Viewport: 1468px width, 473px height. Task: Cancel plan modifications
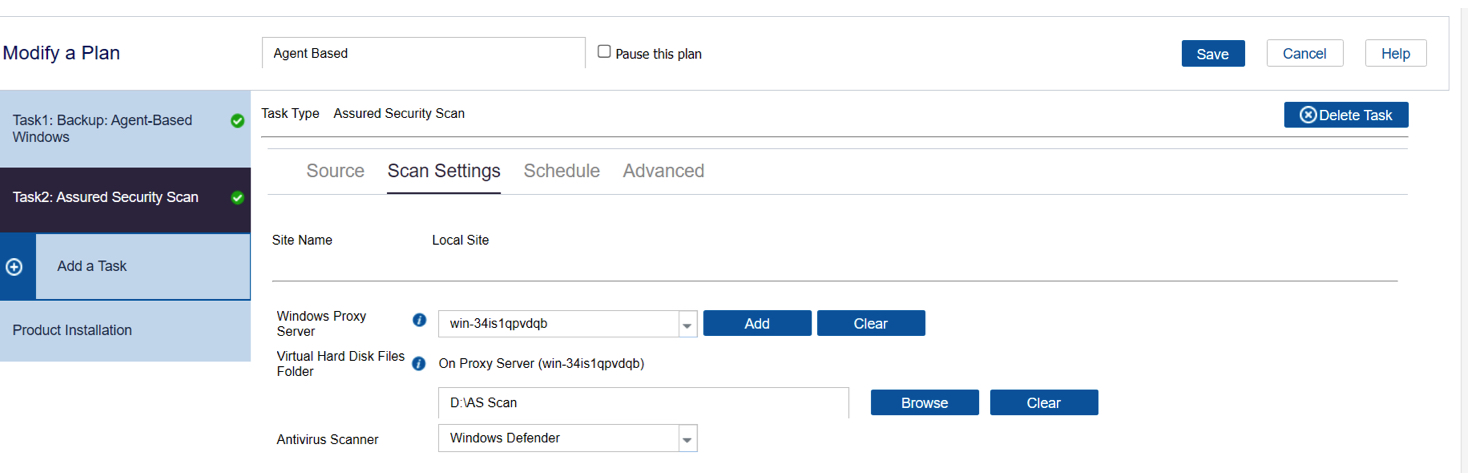click(x=1305, y=54)
